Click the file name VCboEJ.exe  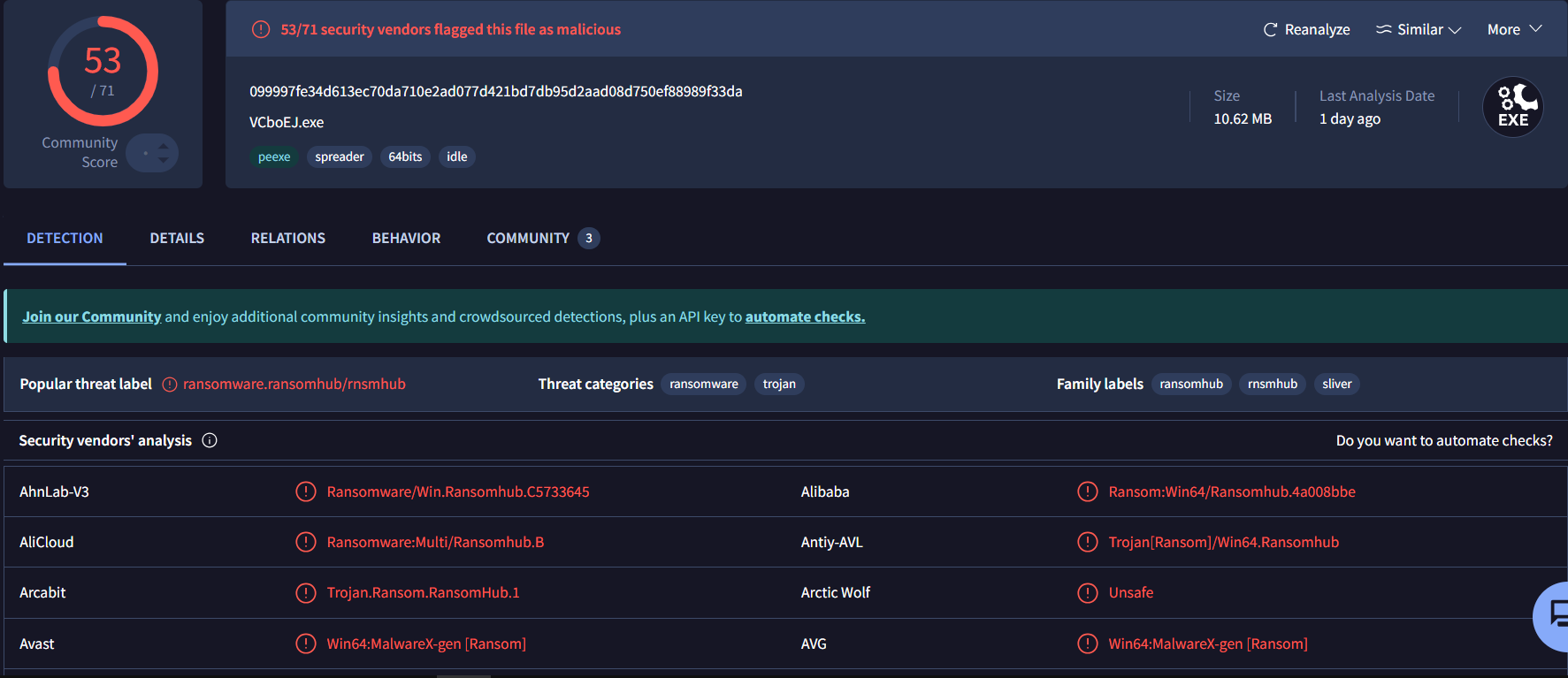(x=287, y=123)
